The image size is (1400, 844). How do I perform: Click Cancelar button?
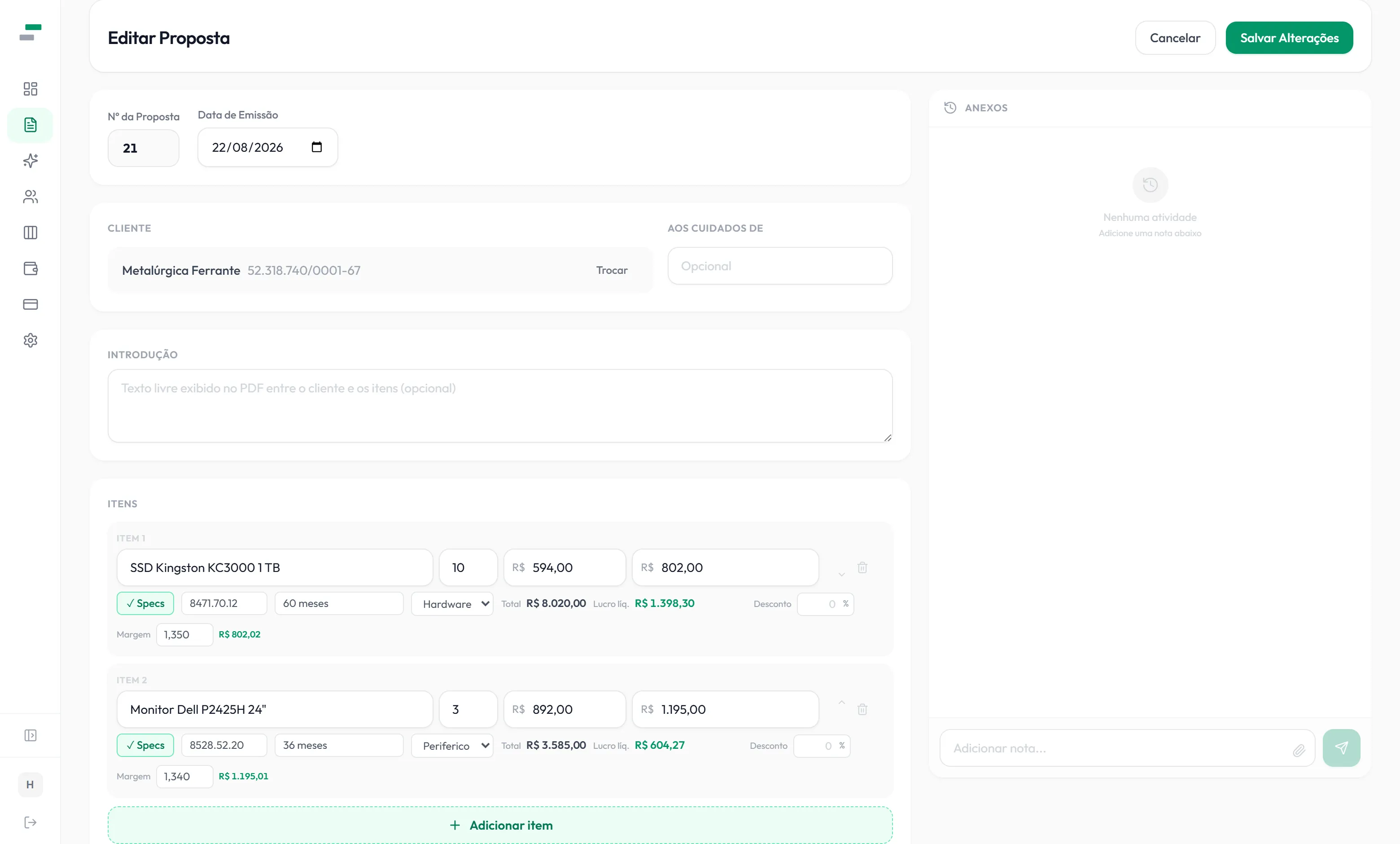(x=1175, y=38)
